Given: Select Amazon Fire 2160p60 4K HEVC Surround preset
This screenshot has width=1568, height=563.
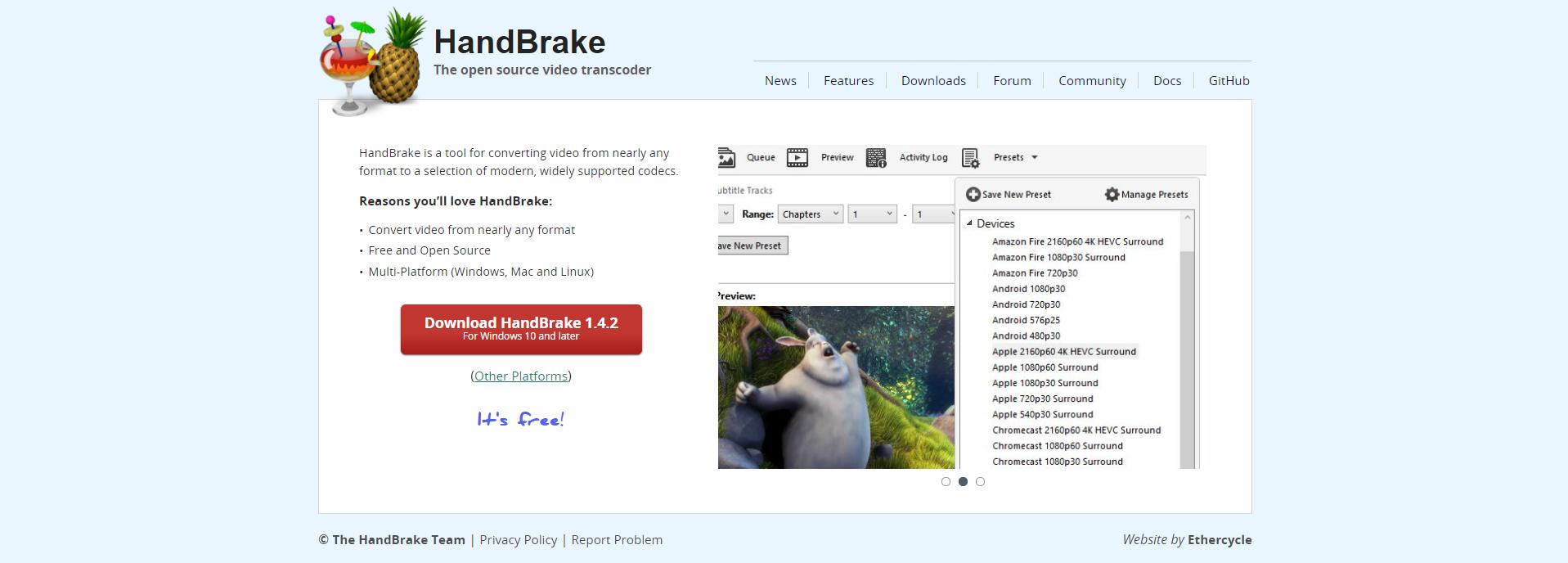Looking at the screenshot, I should coord(1077,242).
